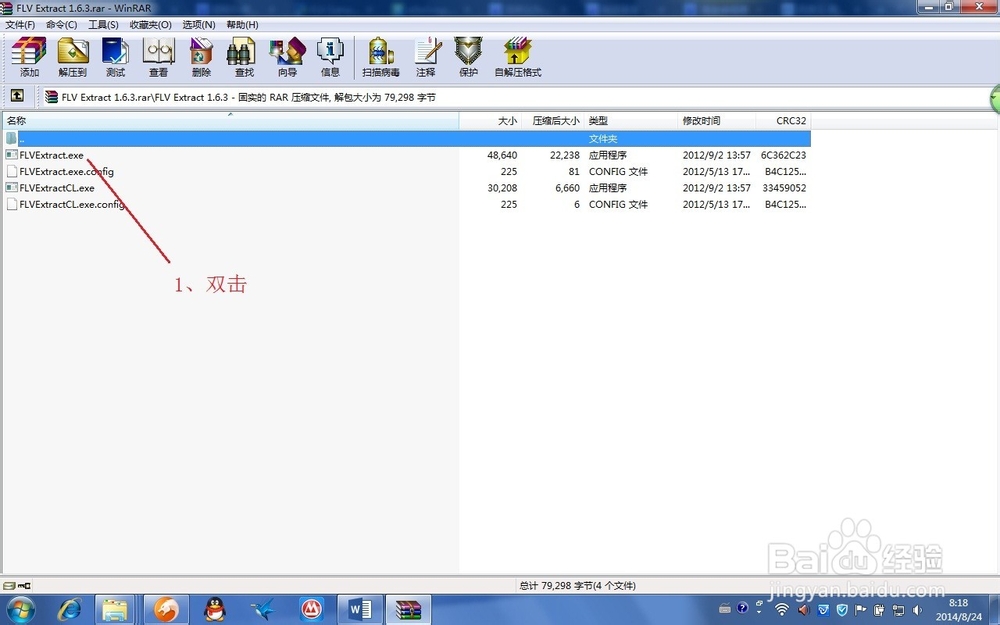Open the Word taskbar icon

click(x=360, y=610)
